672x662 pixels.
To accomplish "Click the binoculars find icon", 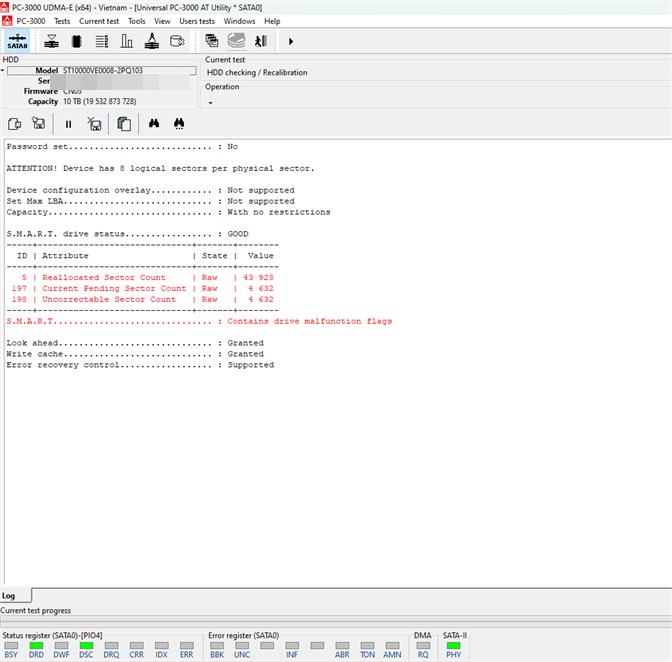I will coord(154,123).
